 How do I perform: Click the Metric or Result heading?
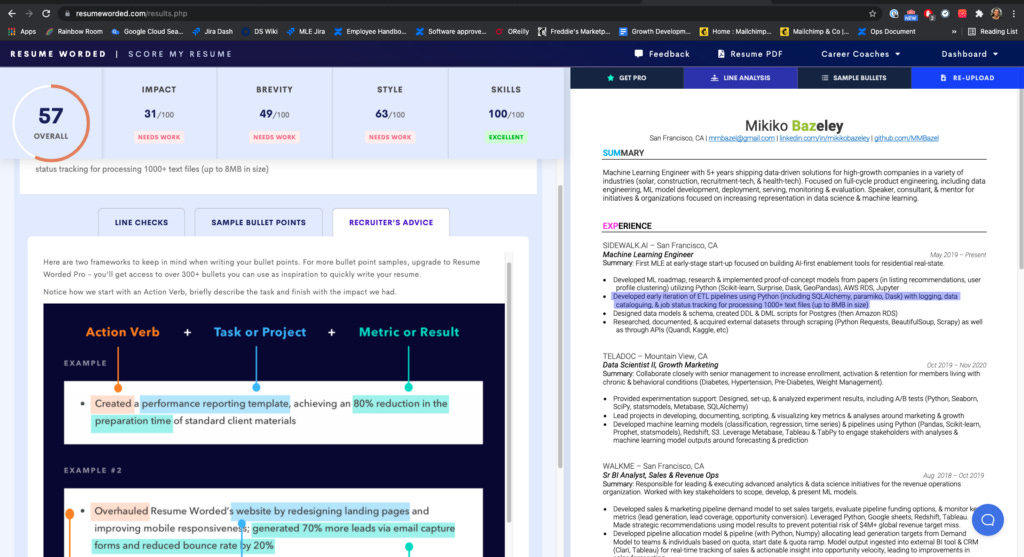(x=409, y=332)
